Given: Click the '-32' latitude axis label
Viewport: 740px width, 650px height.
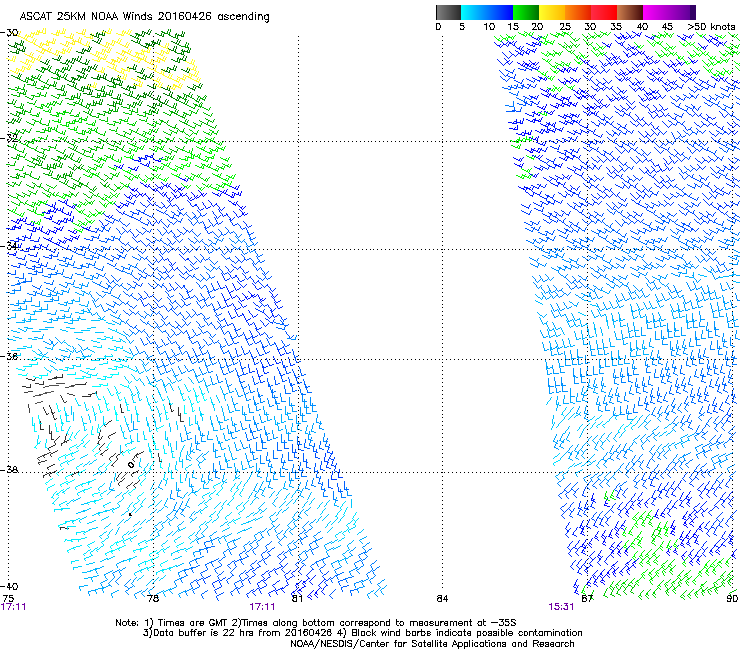Looking at the screenshot, I should point(9,138).
